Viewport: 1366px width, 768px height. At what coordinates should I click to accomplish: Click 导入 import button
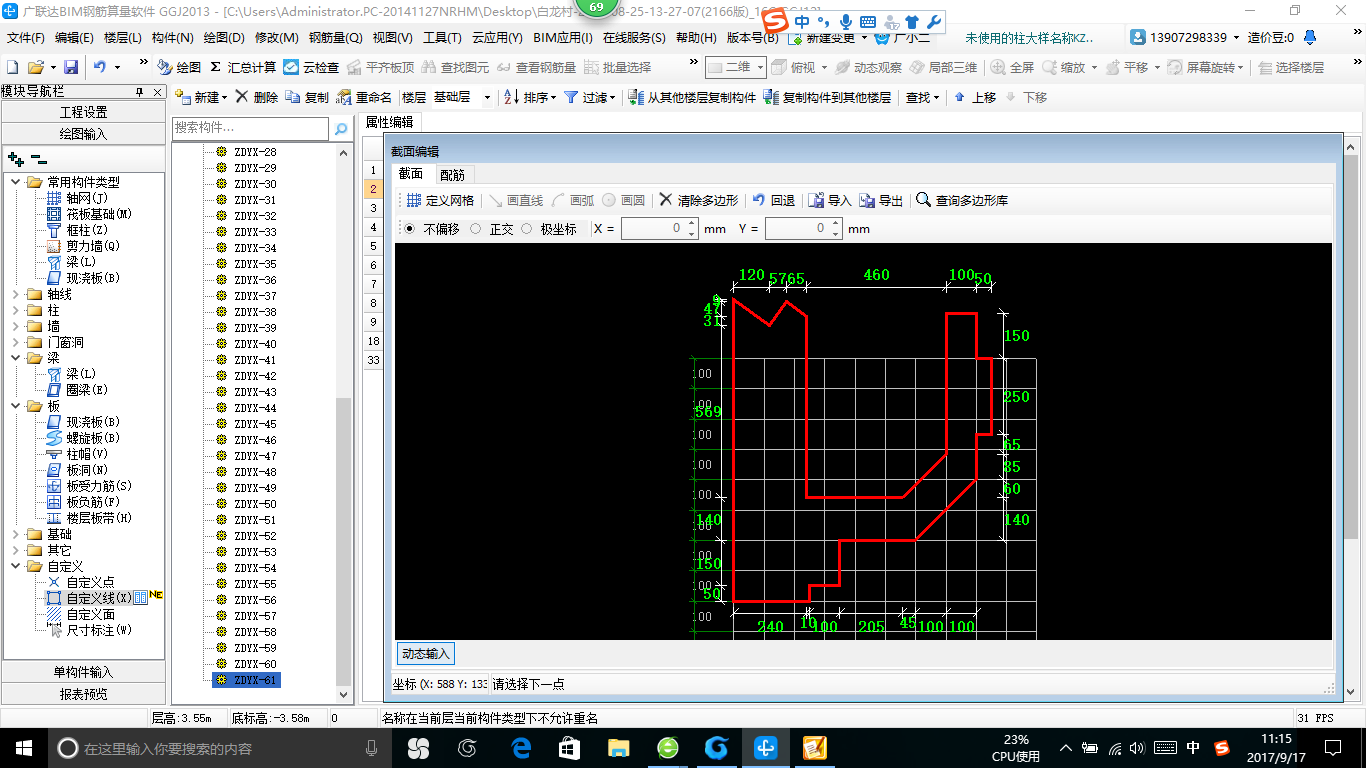tap(830, 200)
